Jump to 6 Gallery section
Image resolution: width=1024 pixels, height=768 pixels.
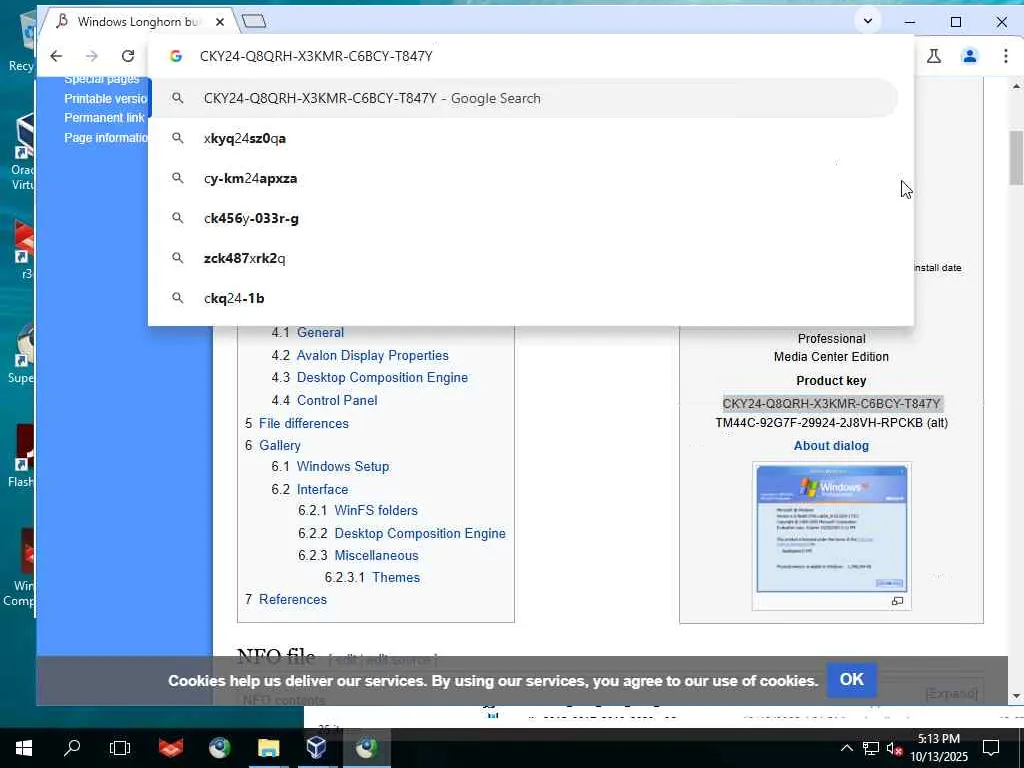(x=273, y=445)
